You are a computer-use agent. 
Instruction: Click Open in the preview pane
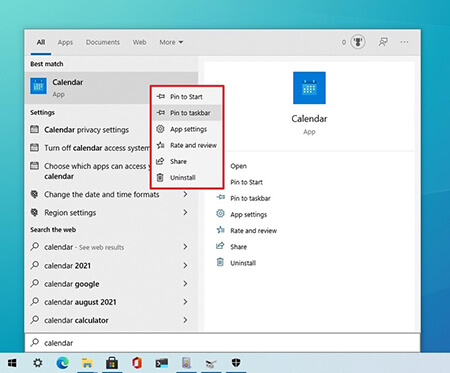[x=238, y=166]
